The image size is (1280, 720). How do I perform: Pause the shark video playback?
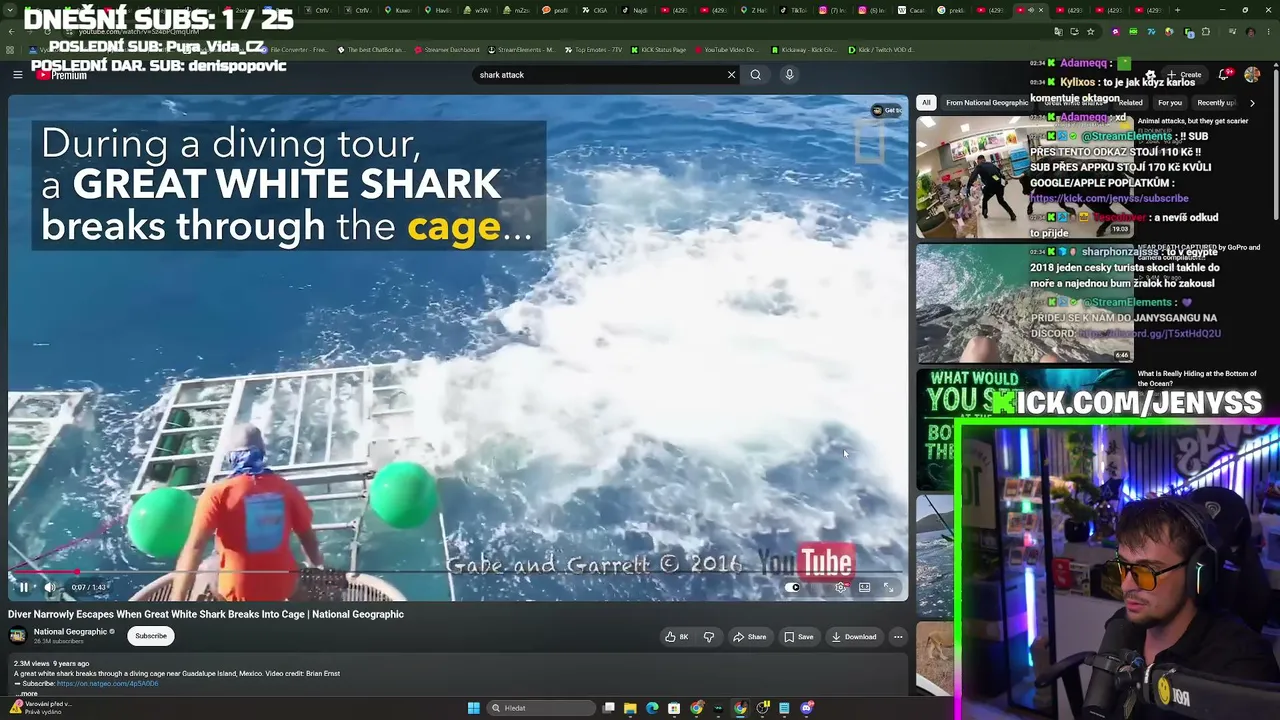pos(24,588)
